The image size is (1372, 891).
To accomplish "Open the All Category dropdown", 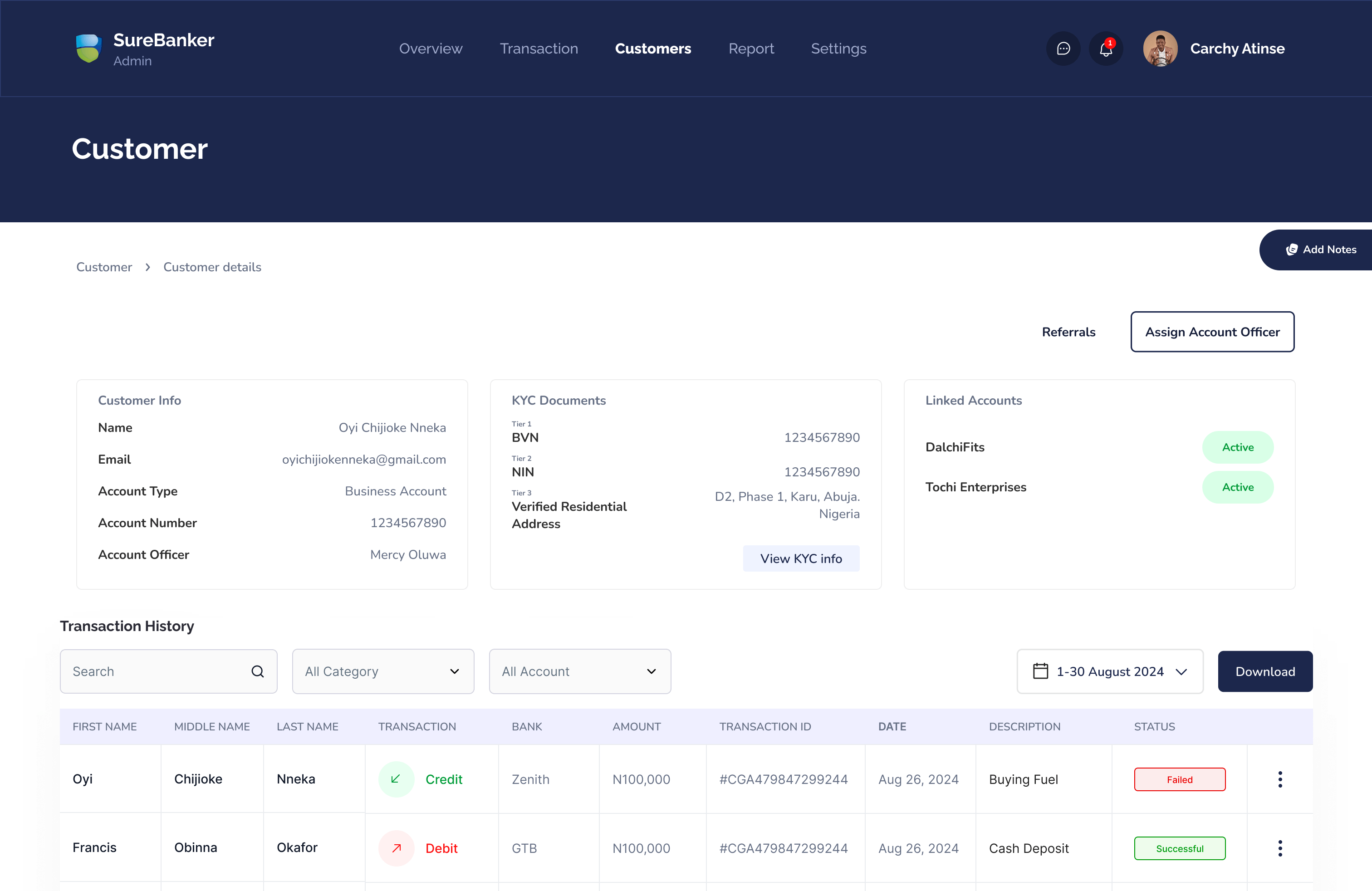I will pyautogui.click(x=383, y=671).
